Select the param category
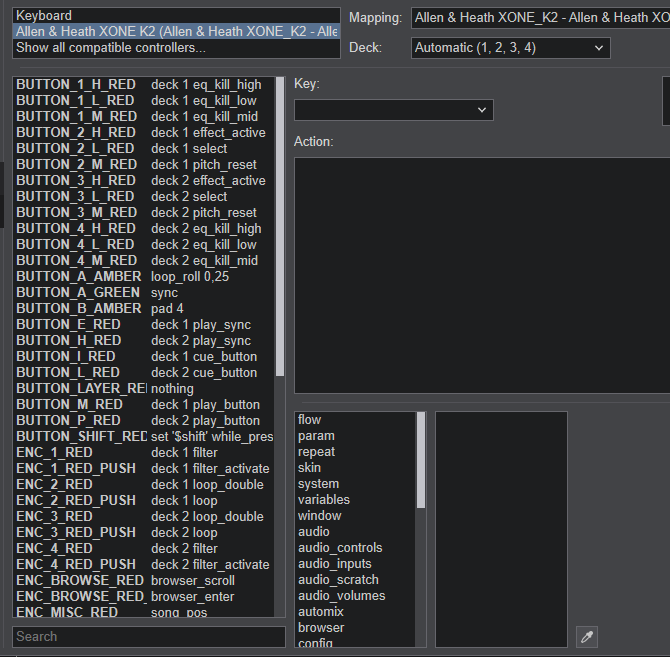 (356, 436)
